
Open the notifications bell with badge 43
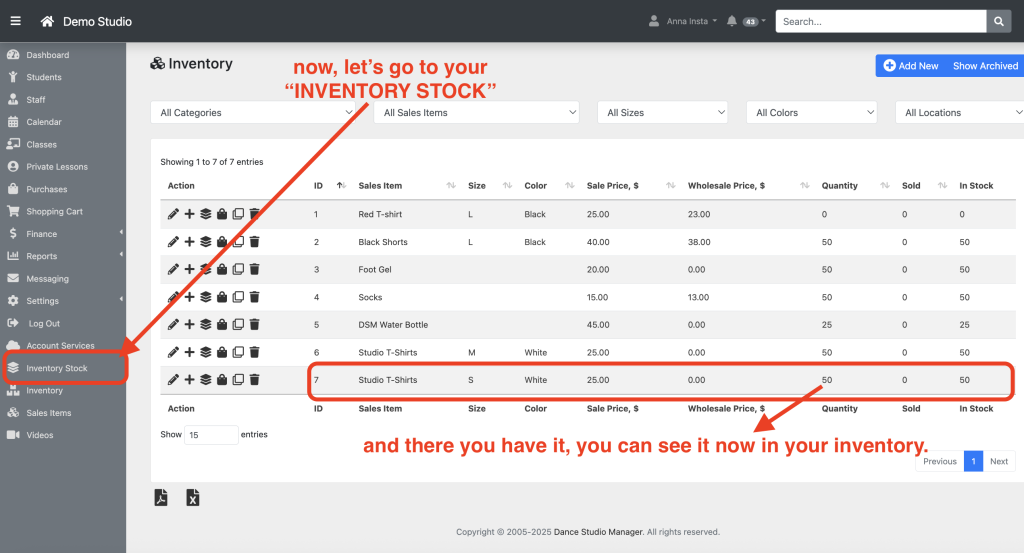click(745, 21)
